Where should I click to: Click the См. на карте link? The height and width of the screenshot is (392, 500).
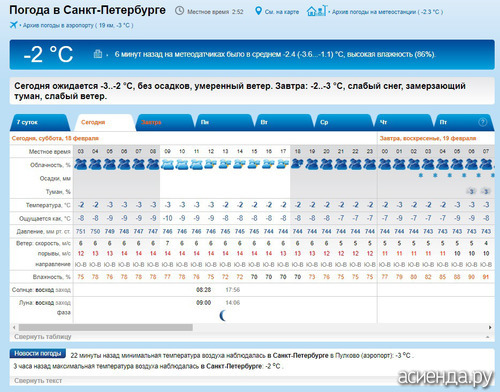282,12
